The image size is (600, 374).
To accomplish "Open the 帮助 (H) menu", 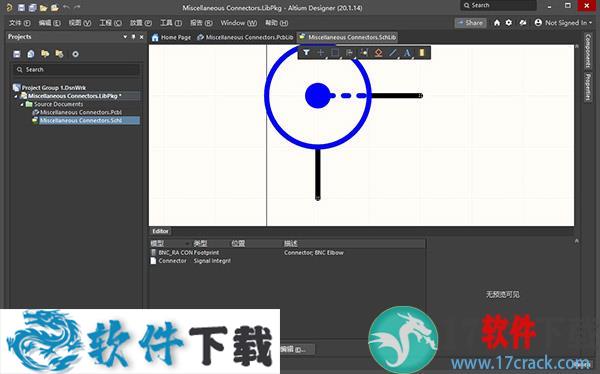I will (x=276, y=23).
